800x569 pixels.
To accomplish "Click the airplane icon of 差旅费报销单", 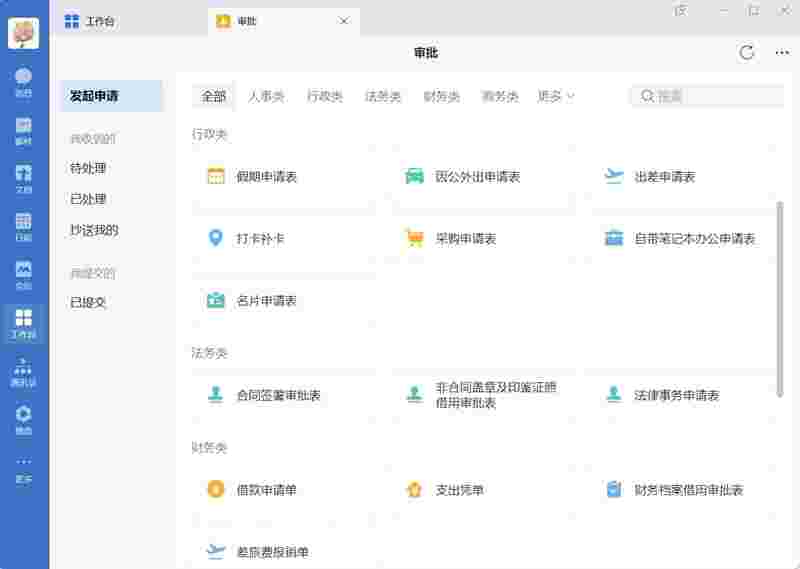I will [216, 551].
